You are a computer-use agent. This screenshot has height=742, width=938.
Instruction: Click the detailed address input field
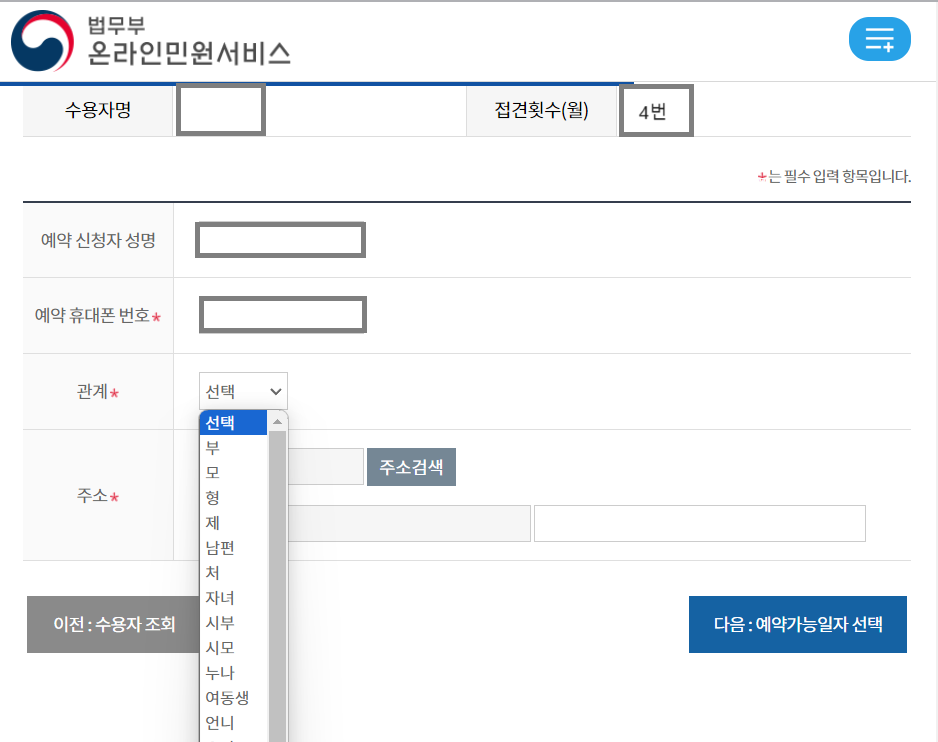pyautogui.click(x=699, y=523)
